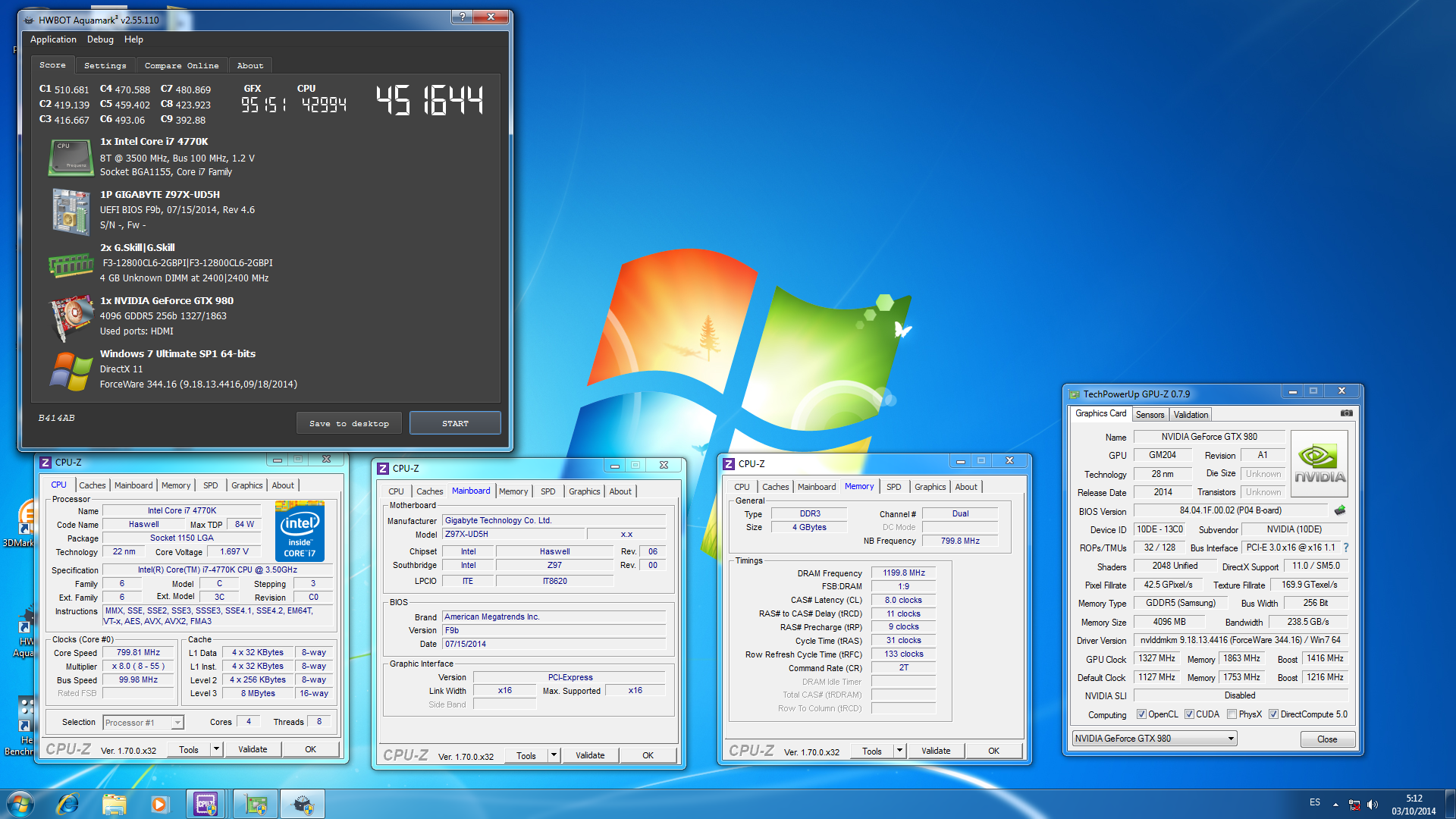Switch to HWBOT Aquamark via taskbar icon
This screenshot has height=819, width=1456.
pyautogui.click(x=303, y=804)
